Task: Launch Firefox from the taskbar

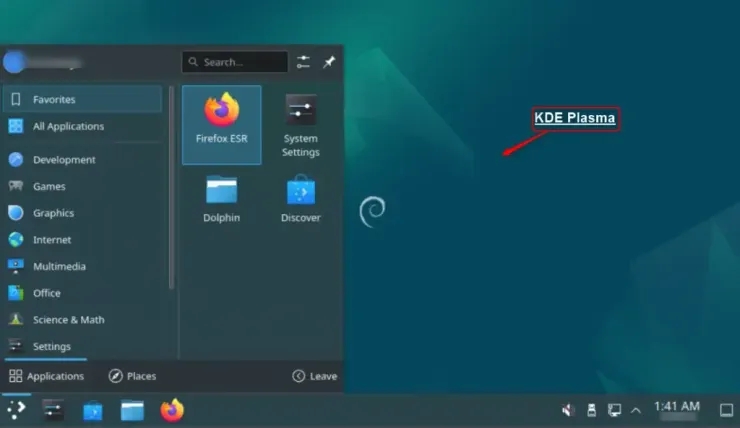Action: (172, 410)
